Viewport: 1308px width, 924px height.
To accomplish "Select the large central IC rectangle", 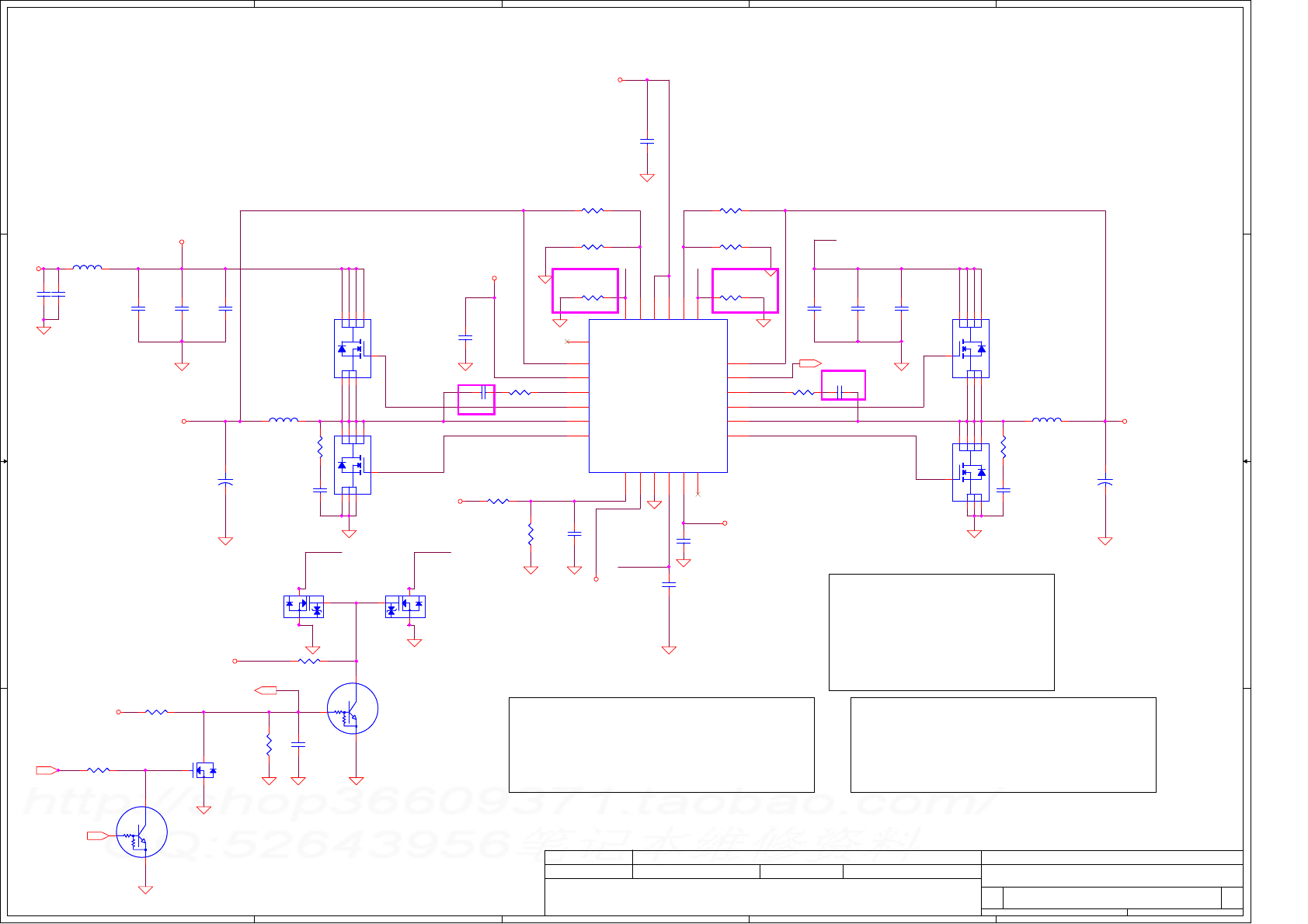I will click(658, 396).
